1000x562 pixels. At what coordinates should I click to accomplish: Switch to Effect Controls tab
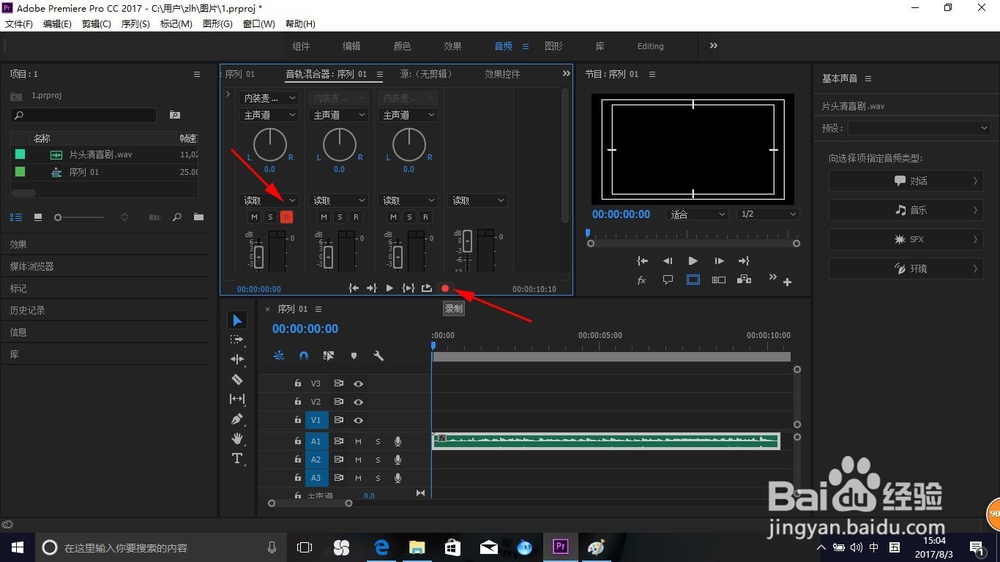[502, 74]
